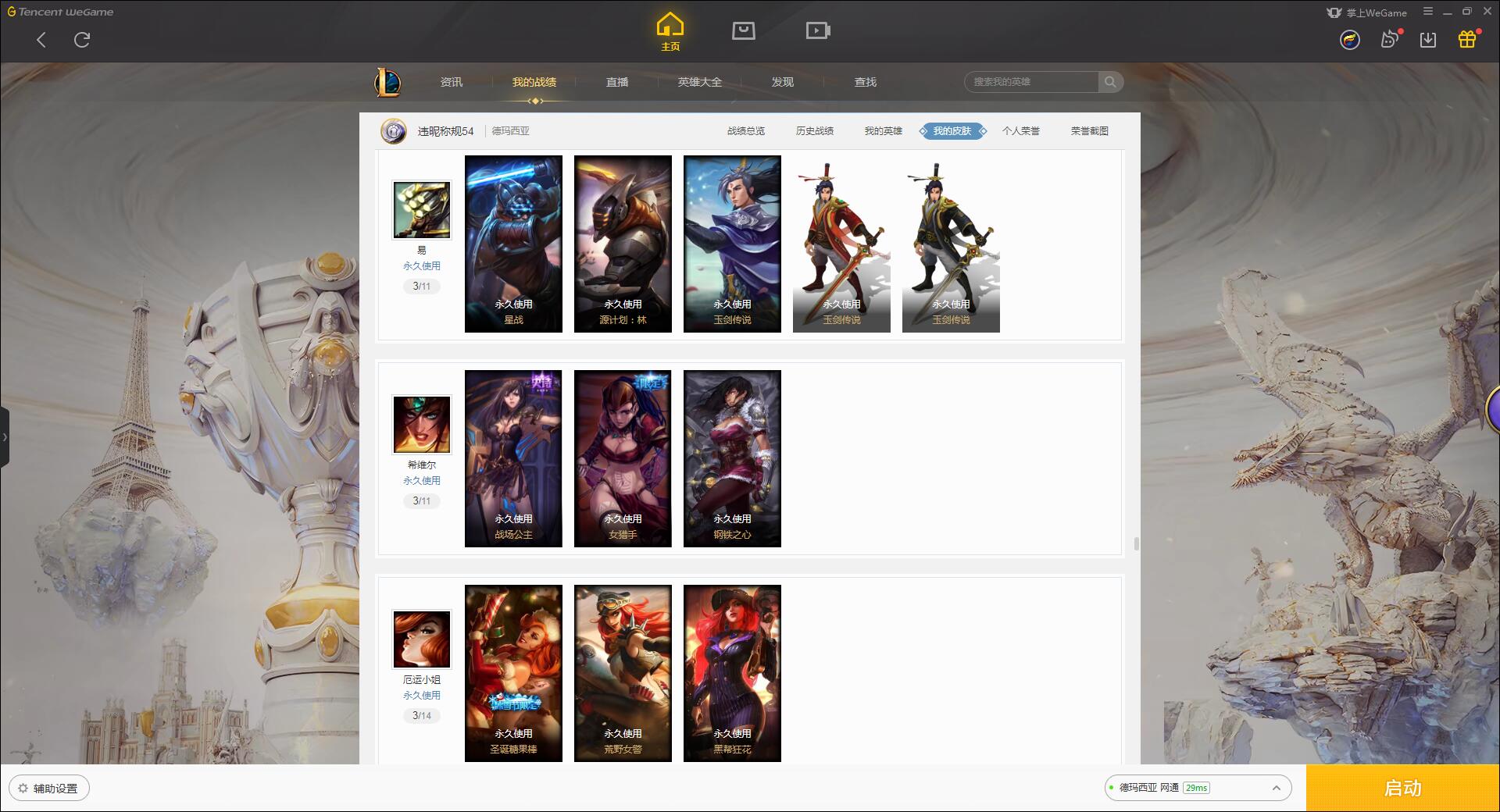Image resolution: width=1500 pixels, height=812 pixels.
Task: Open the video/live icon in top bar
Action: click(x=817, y=31)
